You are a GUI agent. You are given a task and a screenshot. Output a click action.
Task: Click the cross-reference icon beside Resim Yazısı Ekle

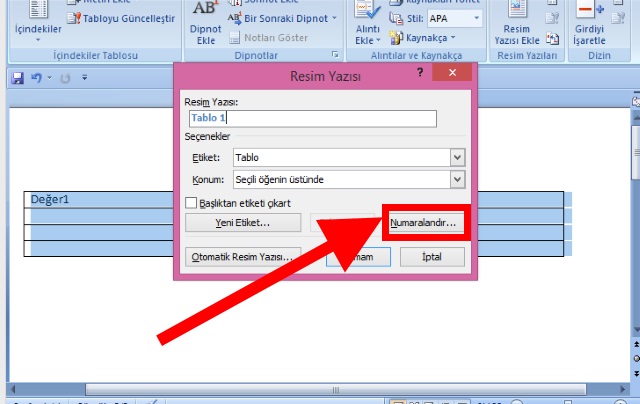tap(552, 39)
